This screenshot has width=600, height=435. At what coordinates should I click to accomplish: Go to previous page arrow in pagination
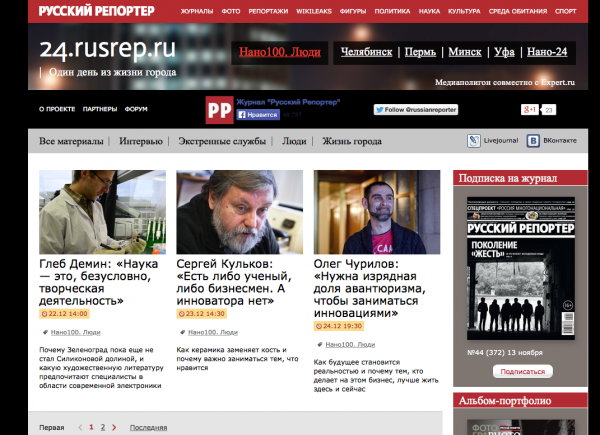coord(80,427)
